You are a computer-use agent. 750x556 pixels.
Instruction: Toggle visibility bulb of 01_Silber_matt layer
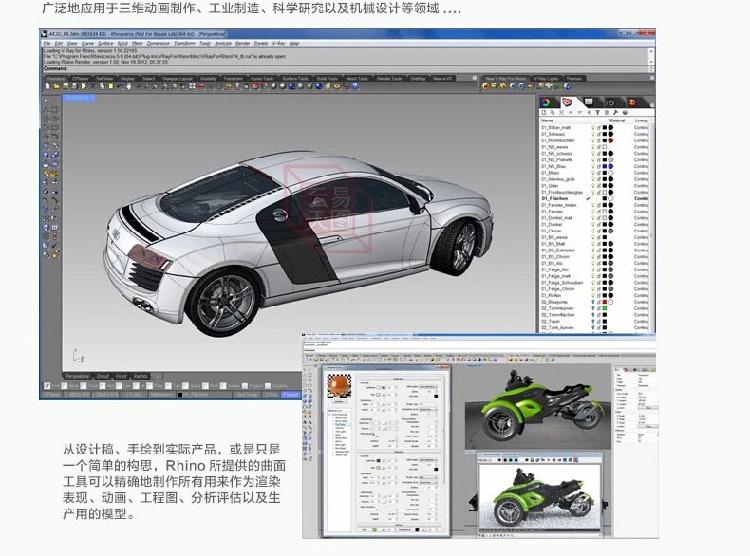[593, 128]
